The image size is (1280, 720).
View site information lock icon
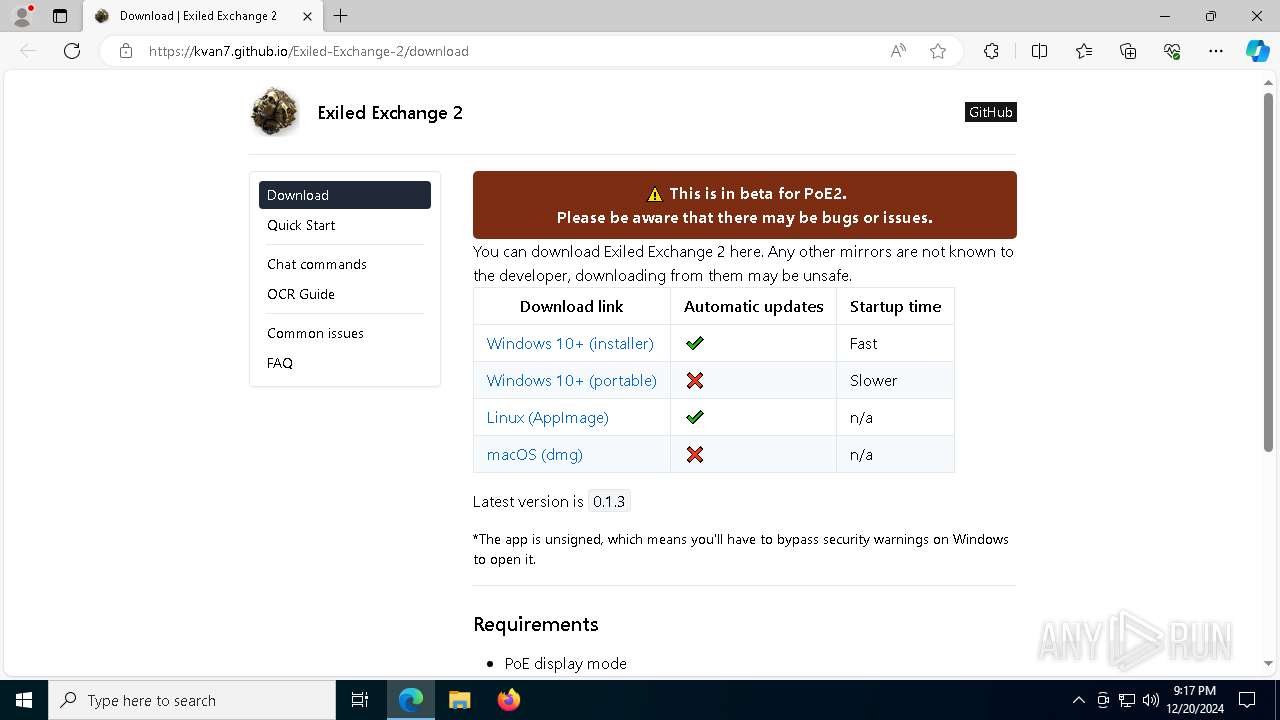126,51
